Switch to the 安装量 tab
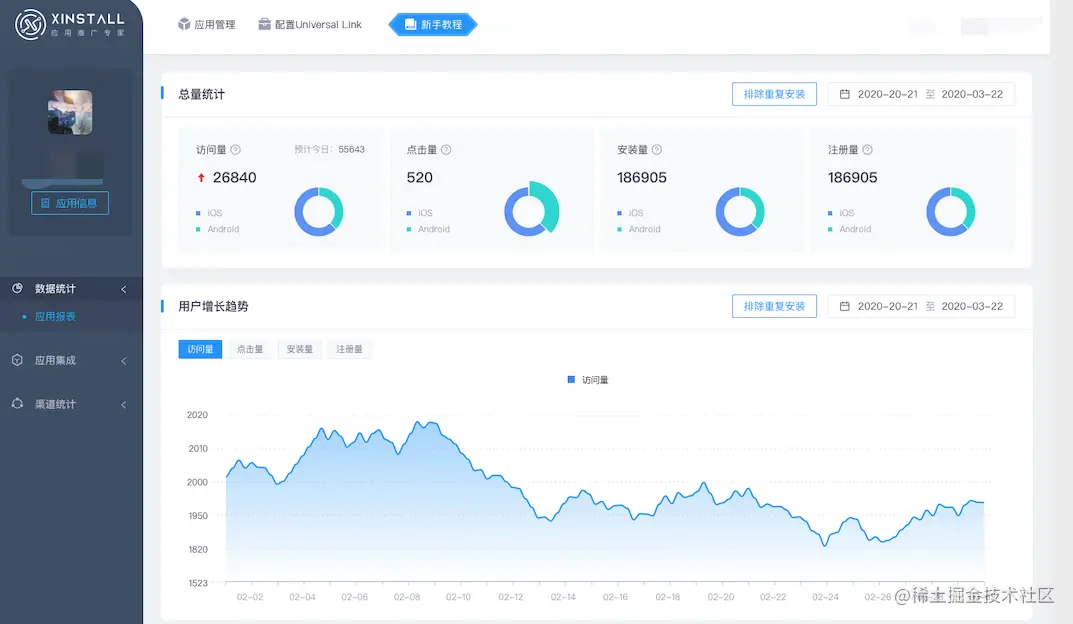This screenshot has width=1073, height=624. pos(299,348)
